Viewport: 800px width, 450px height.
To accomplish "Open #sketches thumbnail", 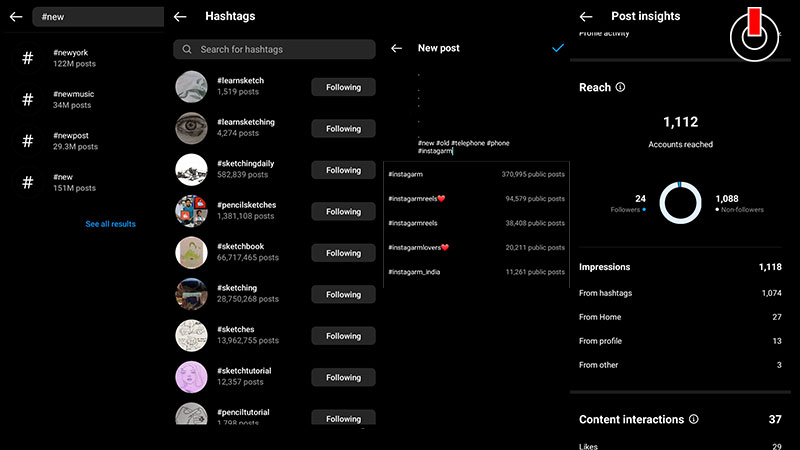I will point(191,335).
